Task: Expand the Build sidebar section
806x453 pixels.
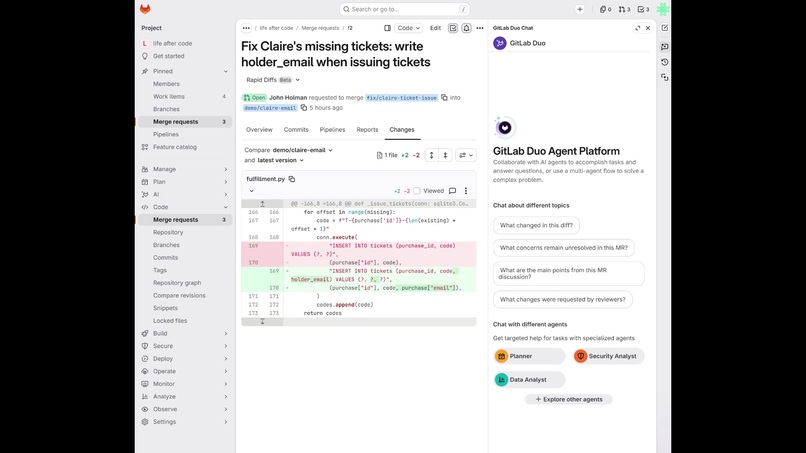Action: (x=185, y=333)
